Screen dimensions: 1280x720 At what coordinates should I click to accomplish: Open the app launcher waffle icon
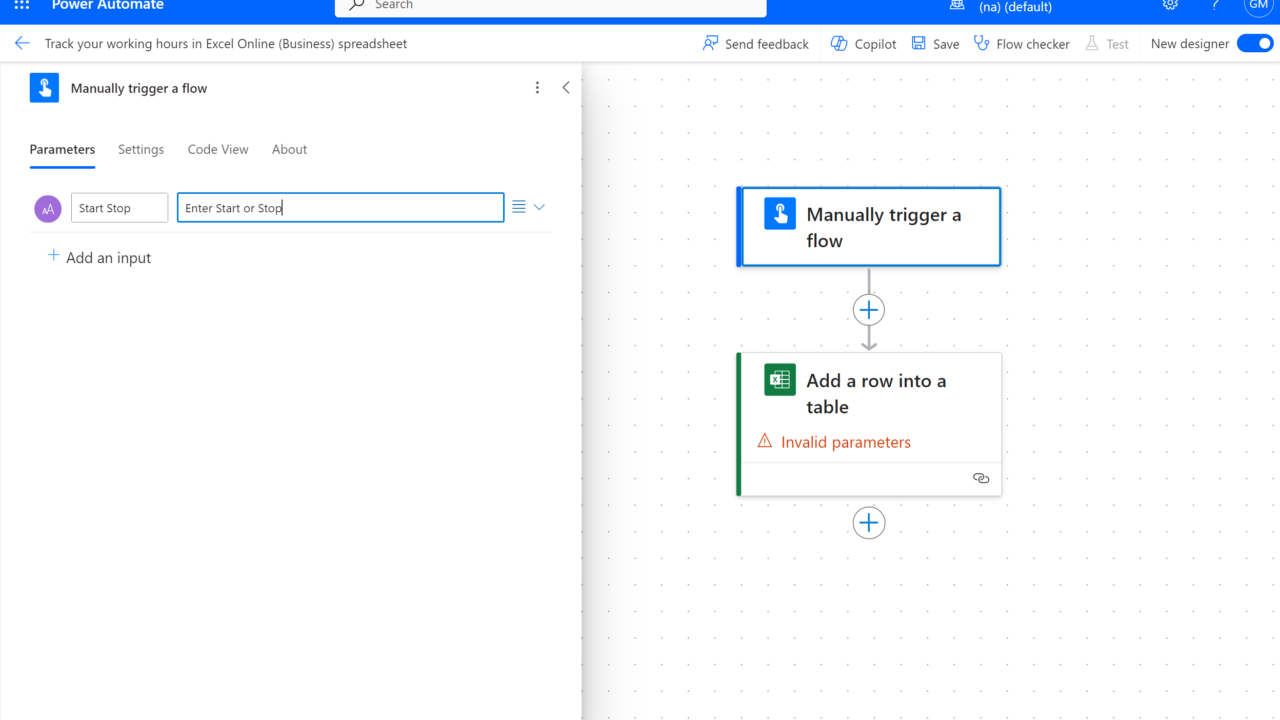pyautogui.click(x=22, y=5)
